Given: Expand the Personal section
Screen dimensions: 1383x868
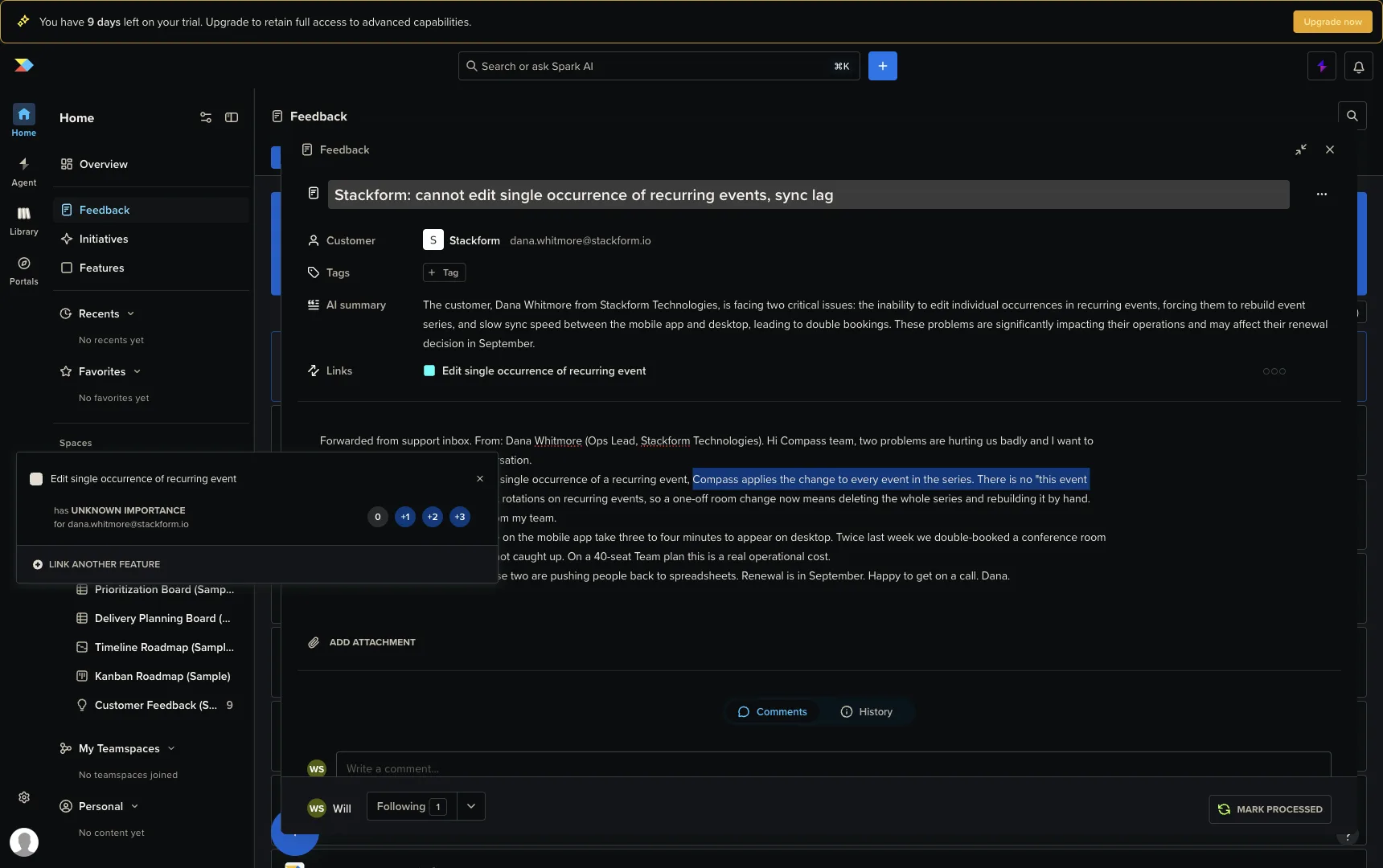Looking at the screenshot, I should pyautogui.click(x=134, y=806).
